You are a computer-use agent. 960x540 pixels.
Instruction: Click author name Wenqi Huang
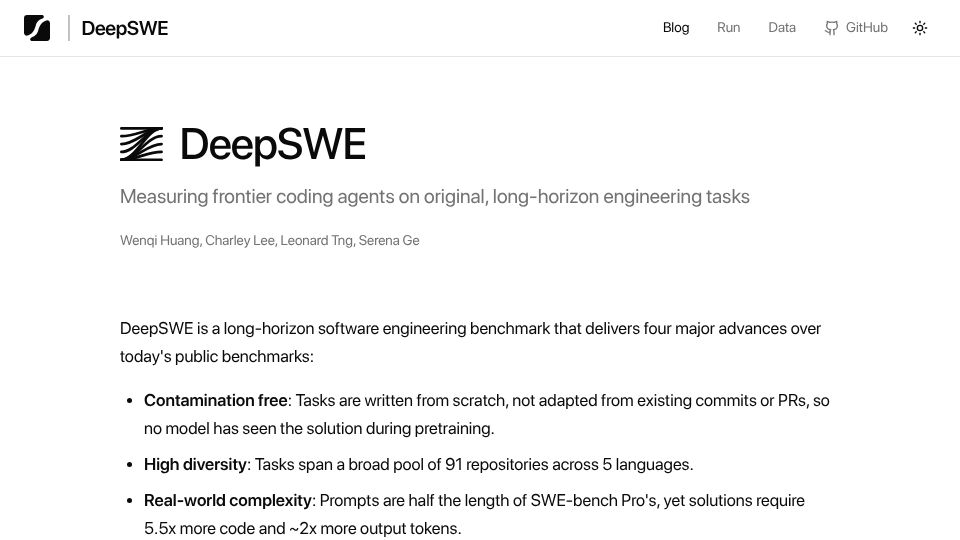pos(160,241)
